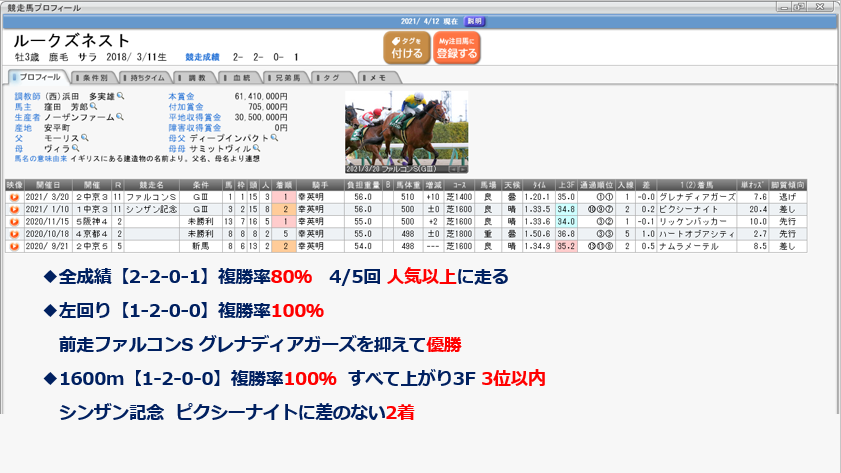This screenshot has height=473, width=841.
Task: Click magnifier icon beside owner 窪田 芳郎
Action: [x=93, y=105]
